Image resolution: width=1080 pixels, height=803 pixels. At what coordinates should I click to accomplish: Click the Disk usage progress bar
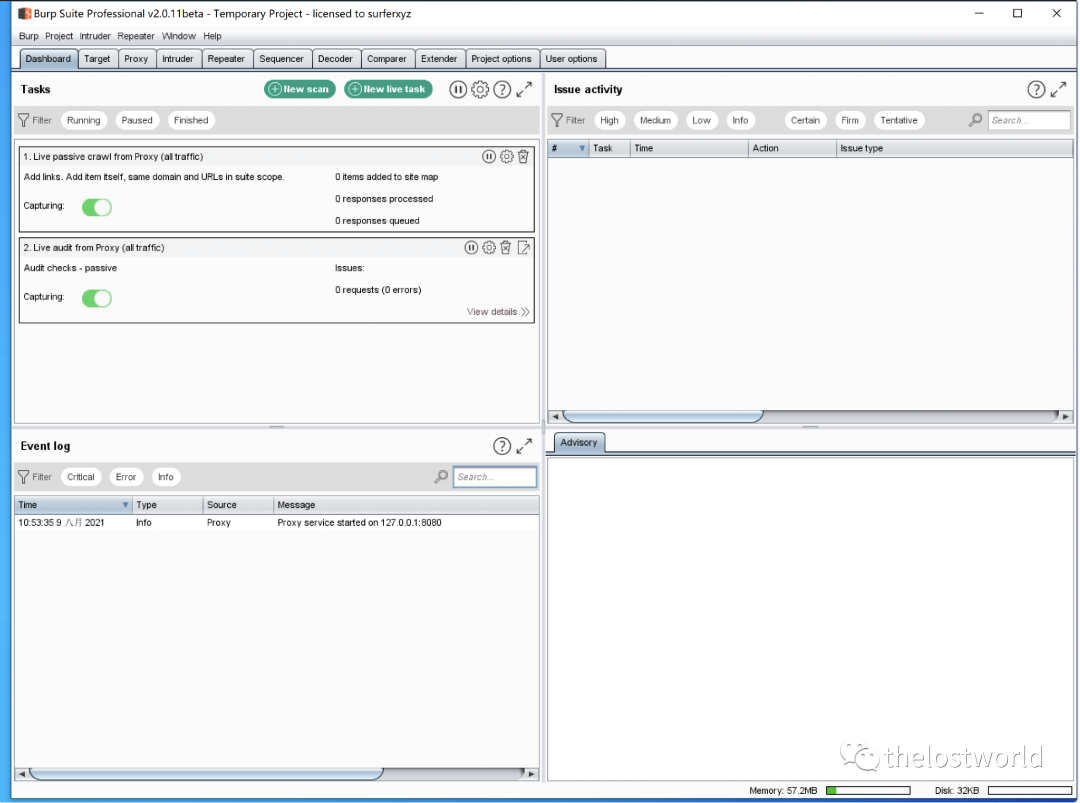click(1030, 791)
